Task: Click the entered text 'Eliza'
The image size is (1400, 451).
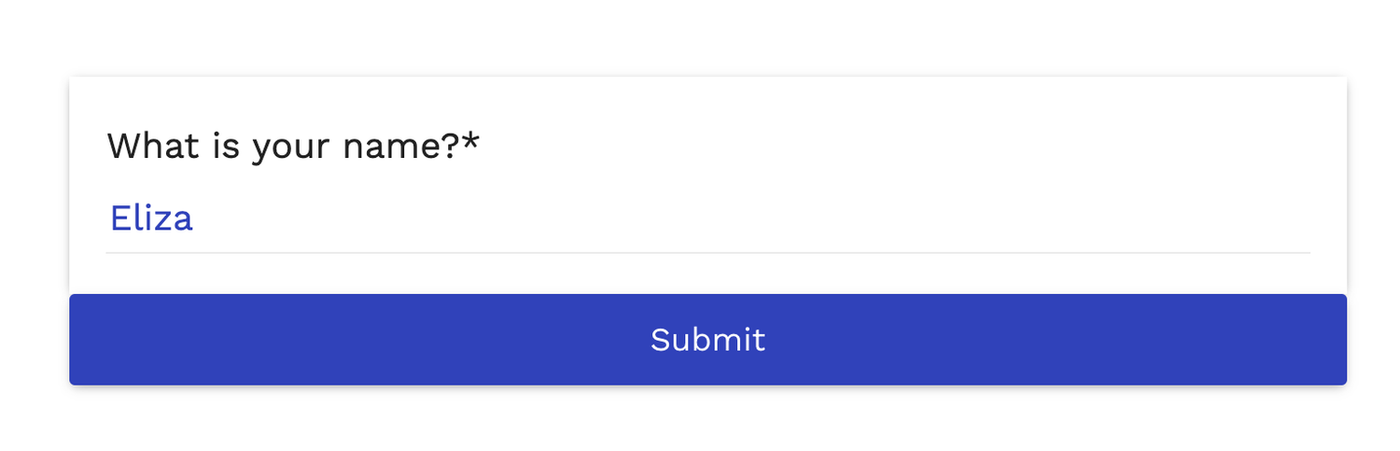Action: click(x=151, y=218)
